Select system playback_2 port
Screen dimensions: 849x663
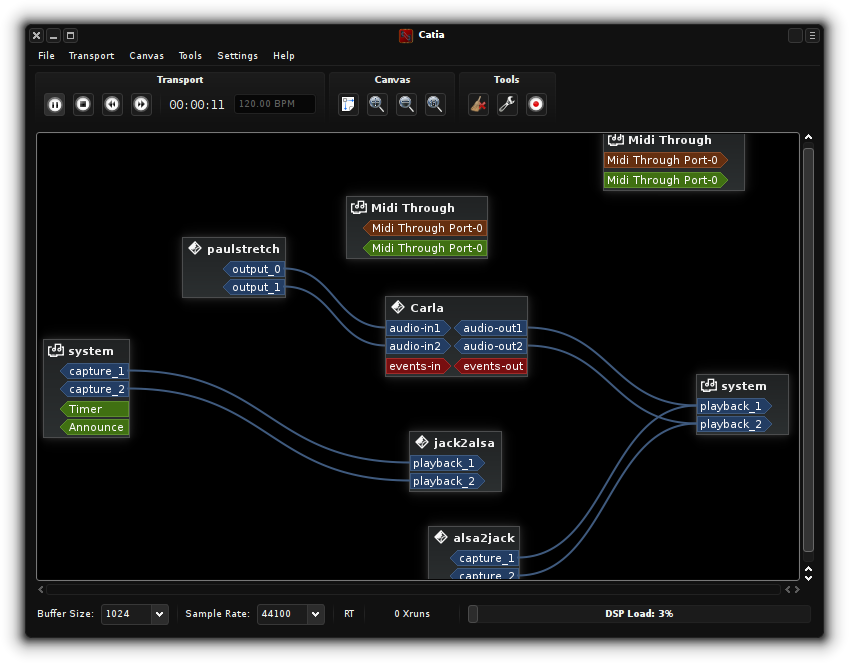[x=734, y=424]
